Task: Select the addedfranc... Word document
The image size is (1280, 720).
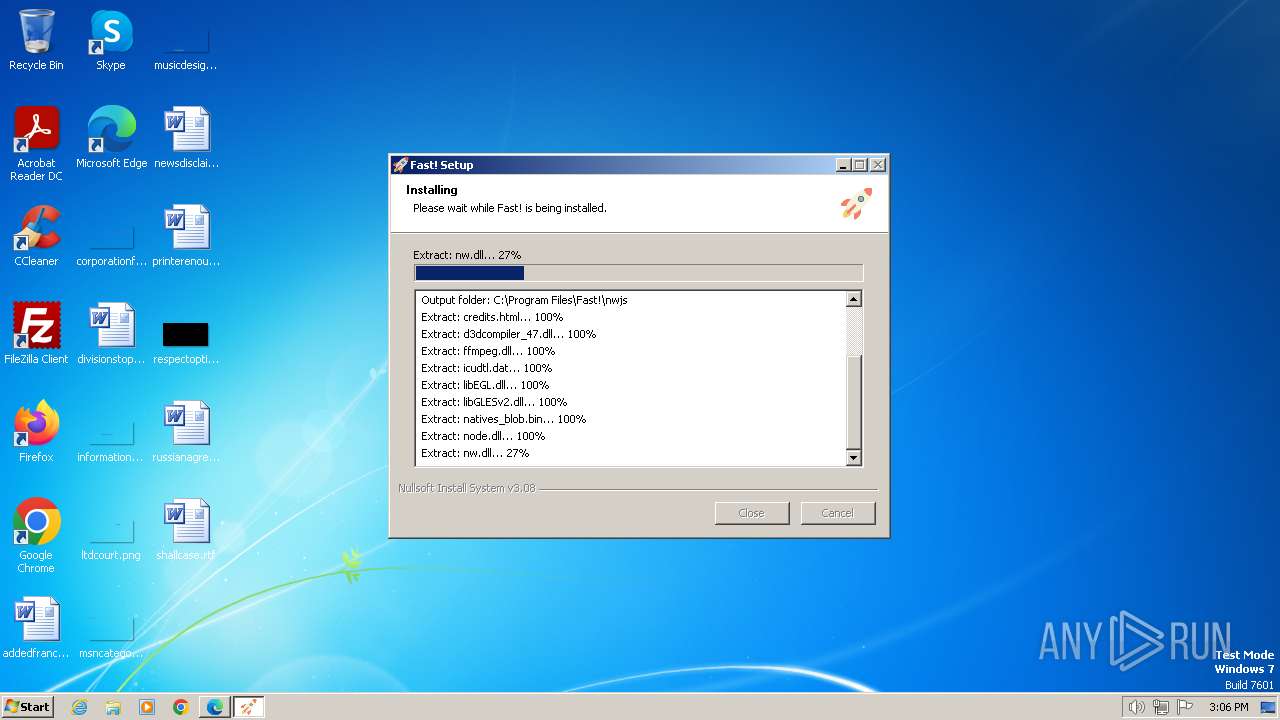Action: coord(36,628)
